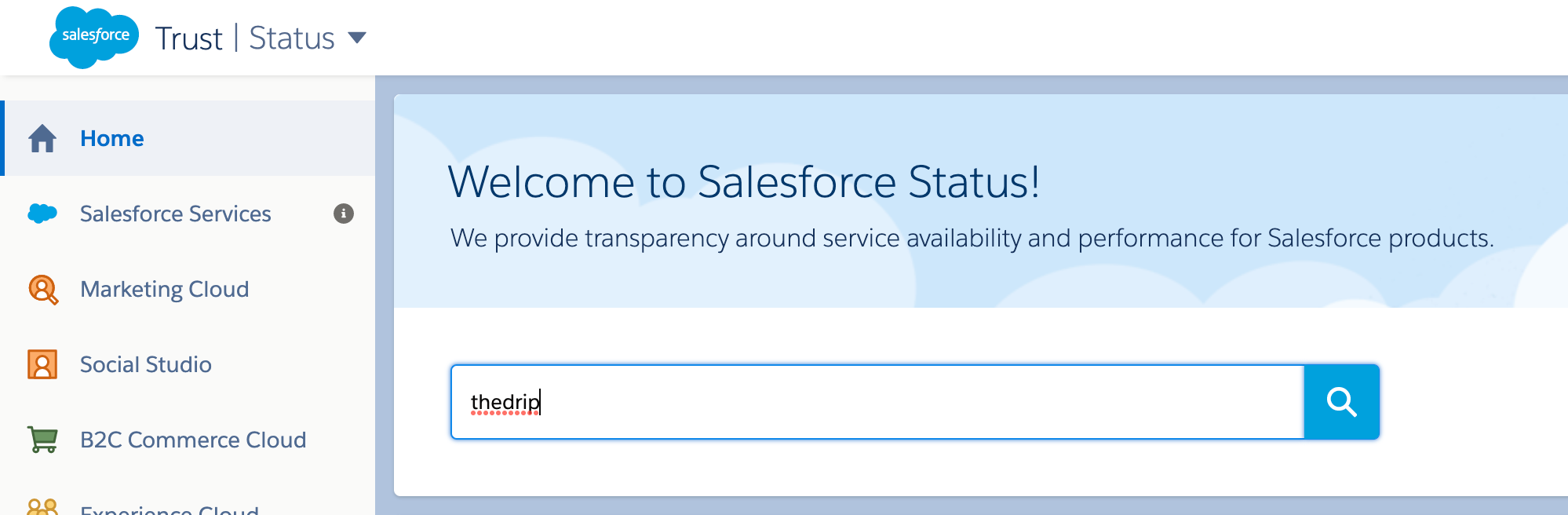Viewport: 1568px width, 515px height.
Task: Click the Welcome to Salesforce Status heading
Action: pyautogui.click(x=744, y=182)
